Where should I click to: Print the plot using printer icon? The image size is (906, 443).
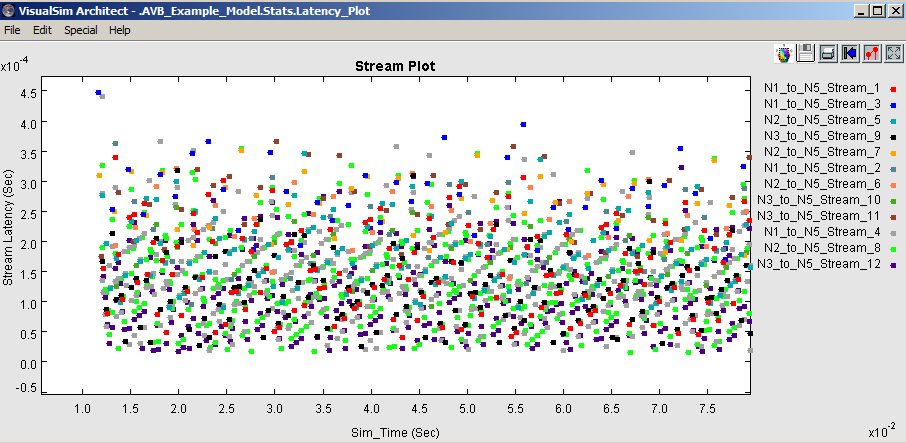tap(828, 52)
